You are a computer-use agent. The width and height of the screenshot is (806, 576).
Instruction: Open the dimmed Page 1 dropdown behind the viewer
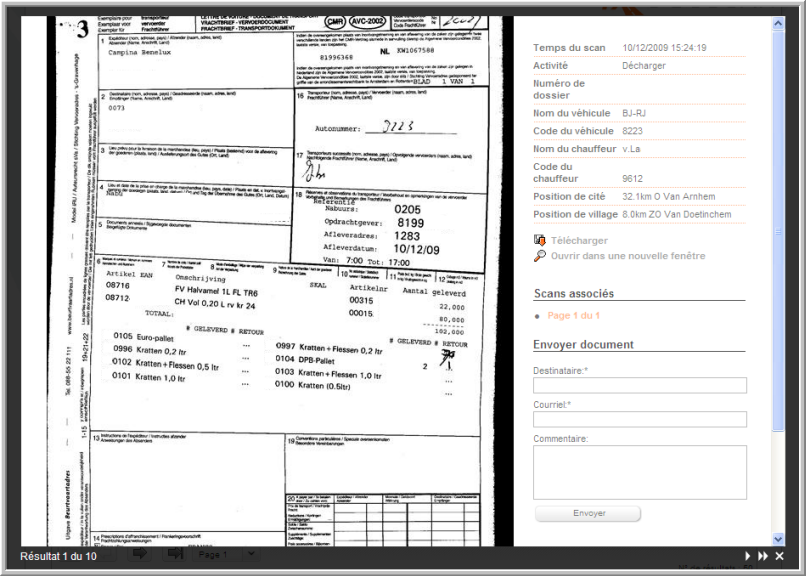[x=227, y=554]
